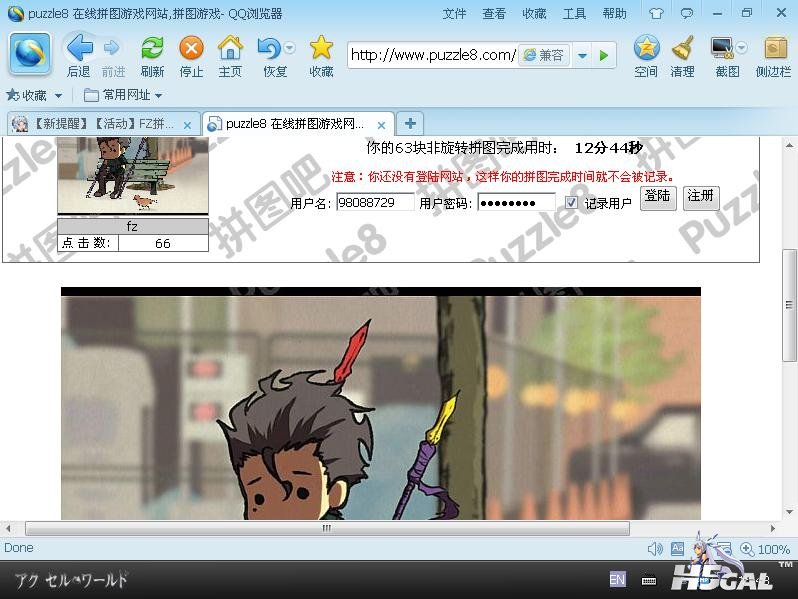Expand the address bar history dropdown
Image resolution: width=798 pixels, height=599 pixels.
pyautogui.click(x=583, y=56)
